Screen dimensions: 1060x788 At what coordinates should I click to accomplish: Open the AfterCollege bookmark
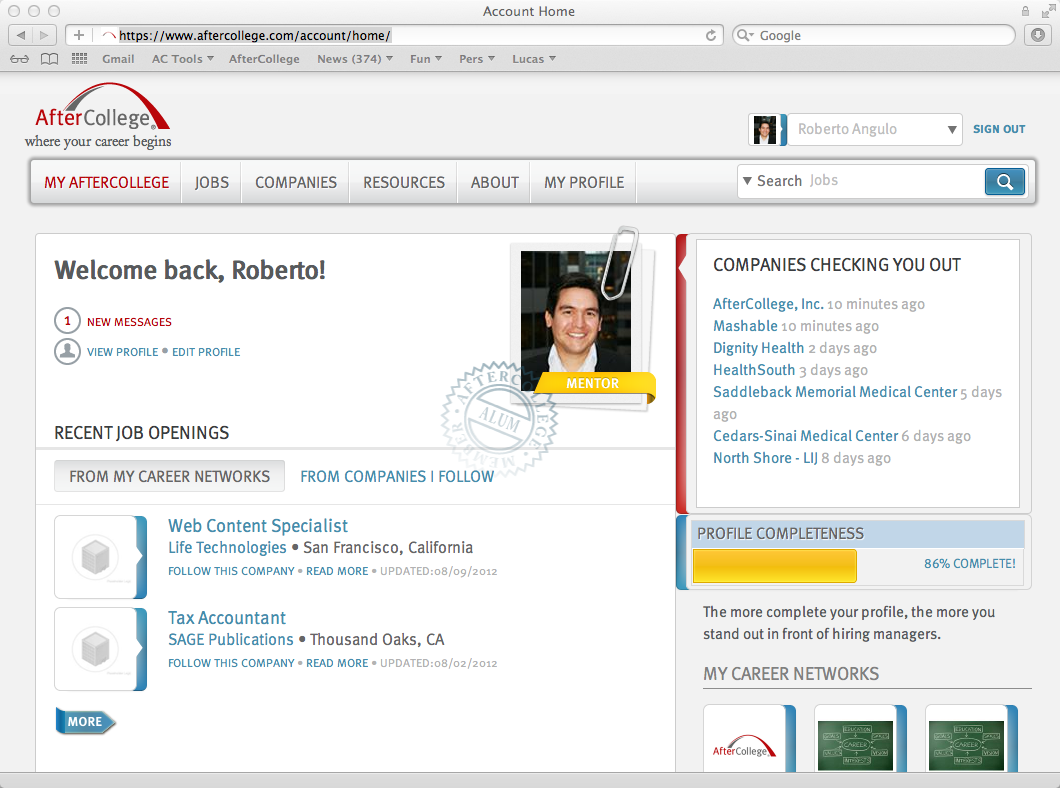tap(264, 59)
